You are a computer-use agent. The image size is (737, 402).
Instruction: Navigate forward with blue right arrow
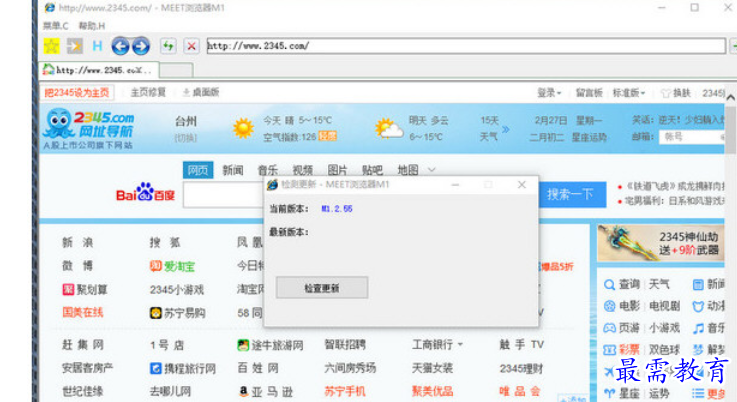[x=141, y=46]
